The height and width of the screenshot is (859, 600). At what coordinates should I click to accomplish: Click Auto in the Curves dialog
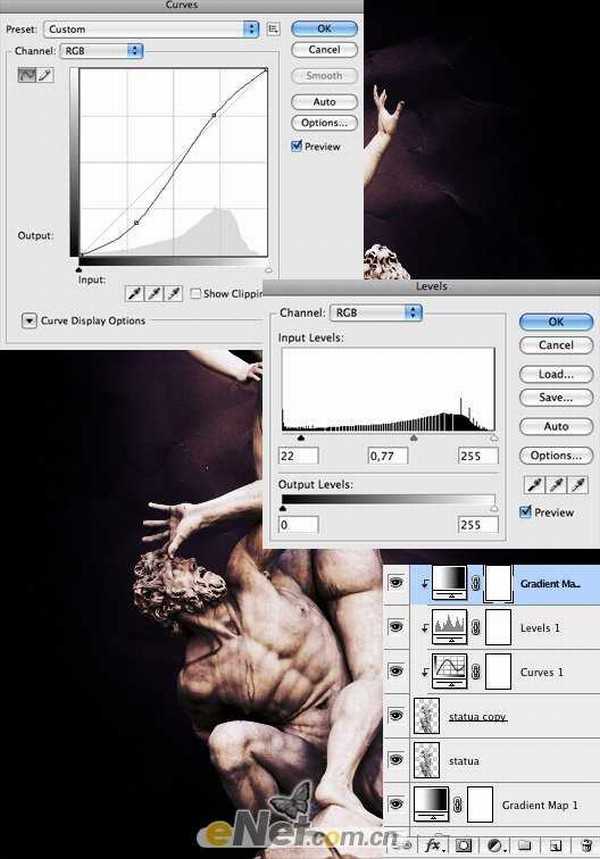pyautogui.click(x=324, y=102)
